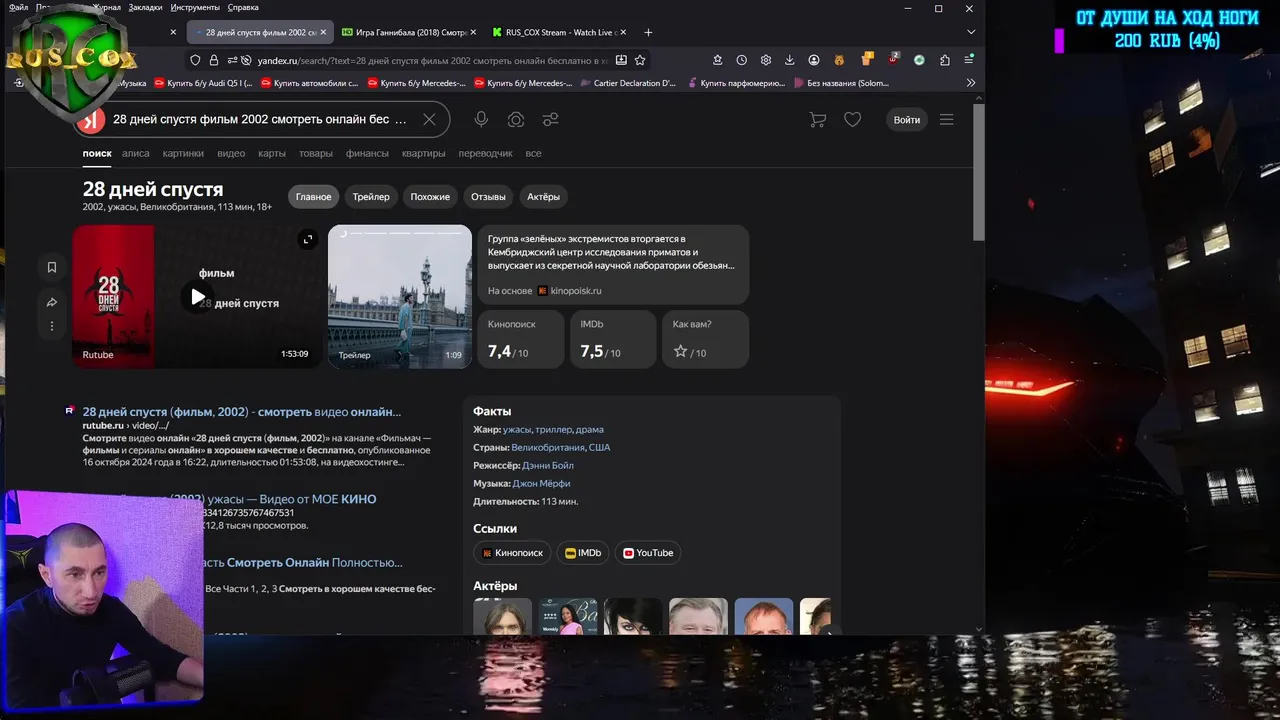Play the Rutube film video
Viewport: 1280px width, 720px height.
[197, 296]
